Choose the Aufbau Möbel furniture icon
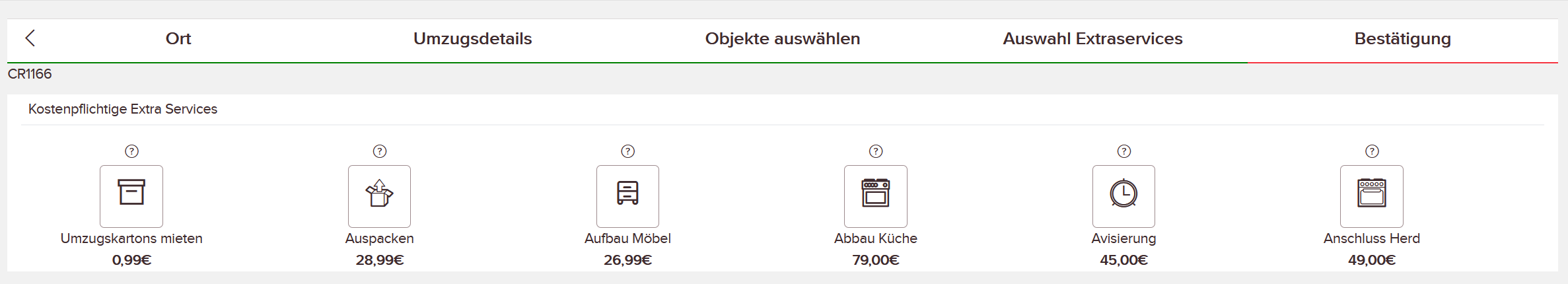This screenshot has width=1568, height=284. [627, 196]
